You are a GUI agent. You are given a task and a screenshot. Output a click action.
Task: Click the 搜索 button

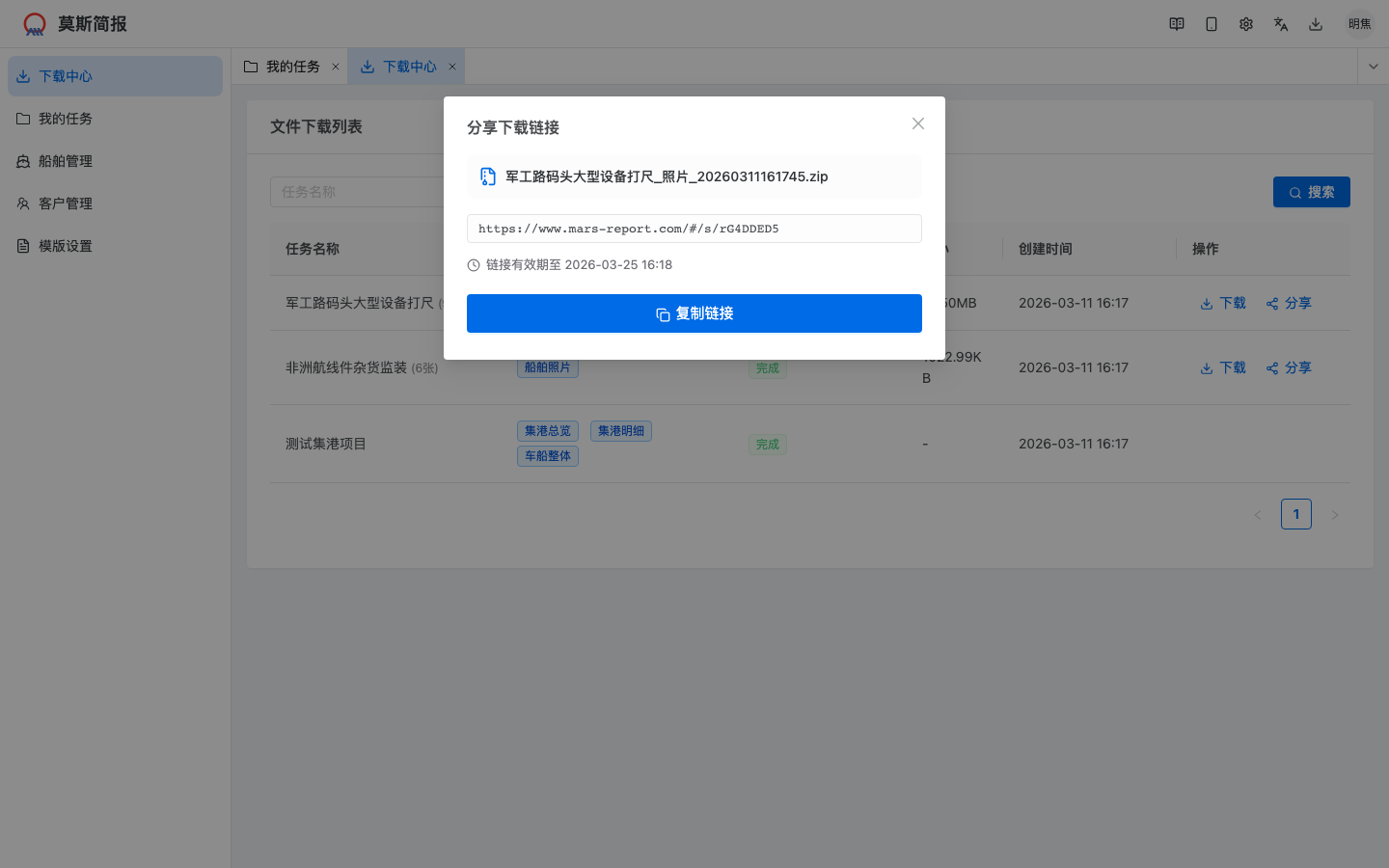click(x=1311, y=192)
